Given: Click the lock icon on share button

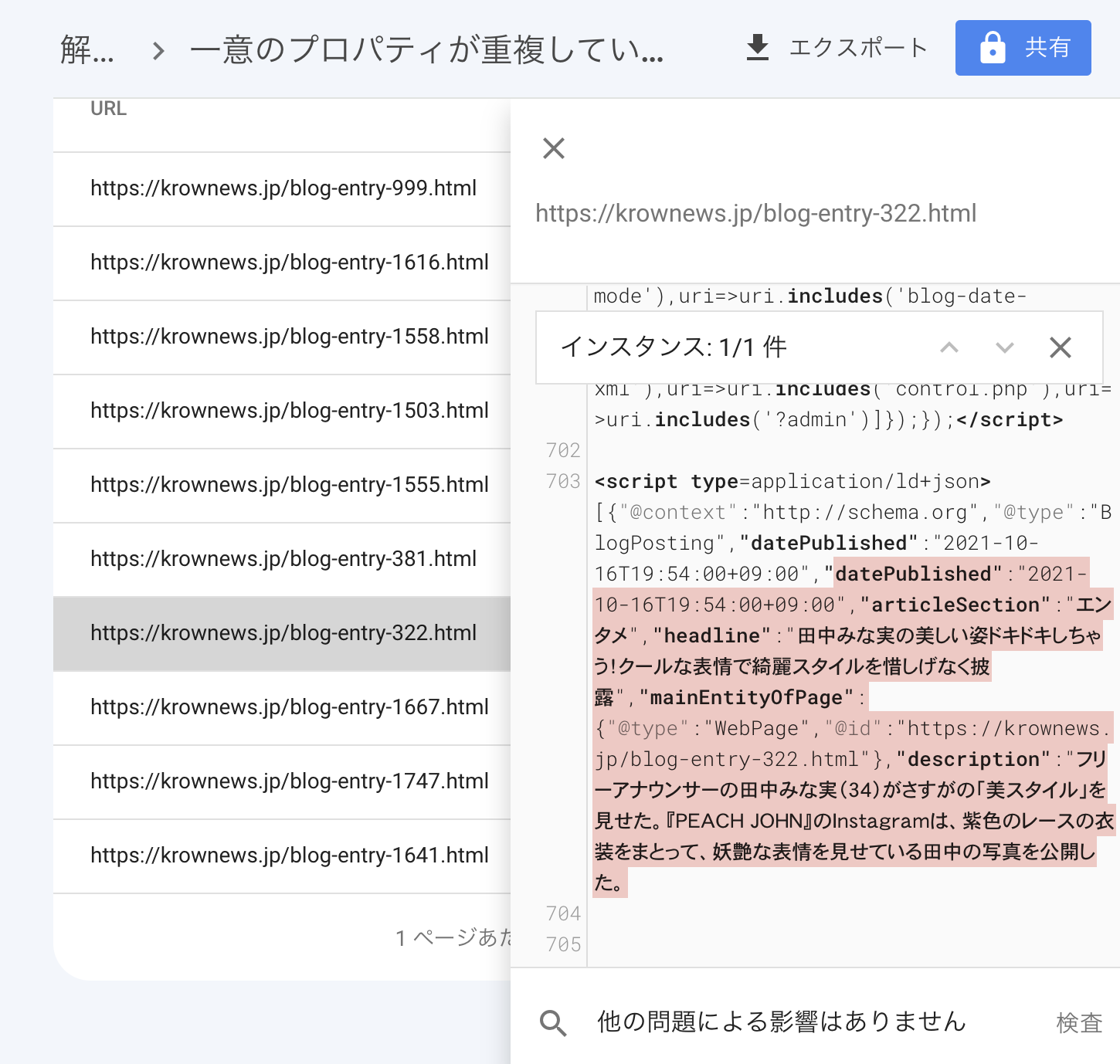Looking at the screenshot, I should [992, 48].
